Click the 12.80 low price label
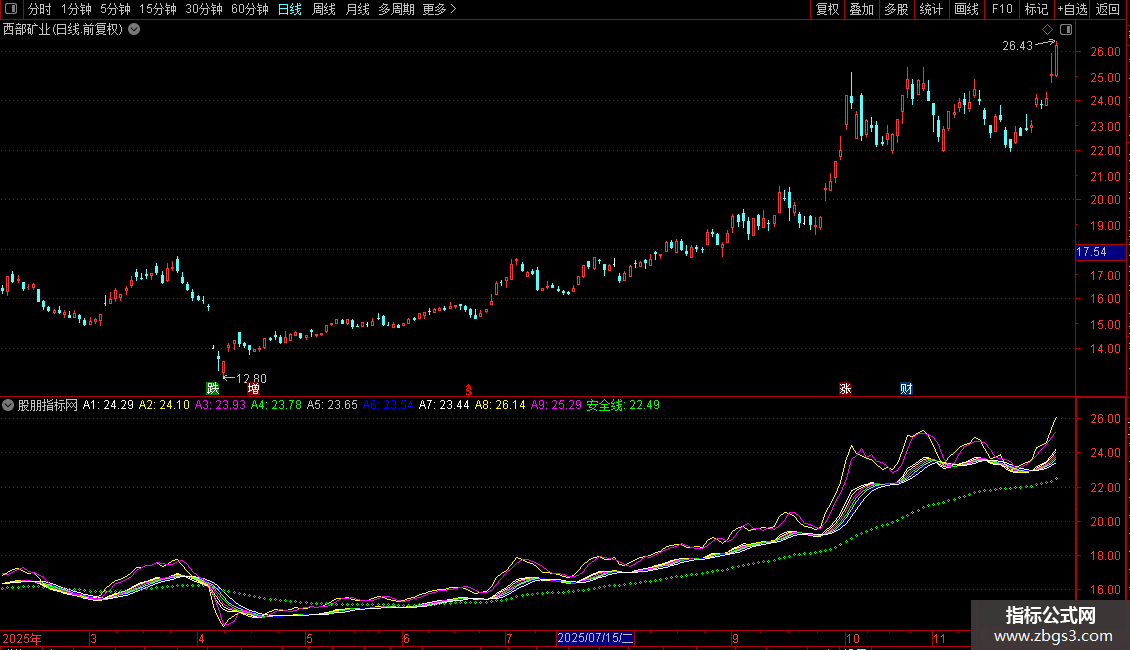Screen dimensions: 1130x650 (x=251, y=378)
